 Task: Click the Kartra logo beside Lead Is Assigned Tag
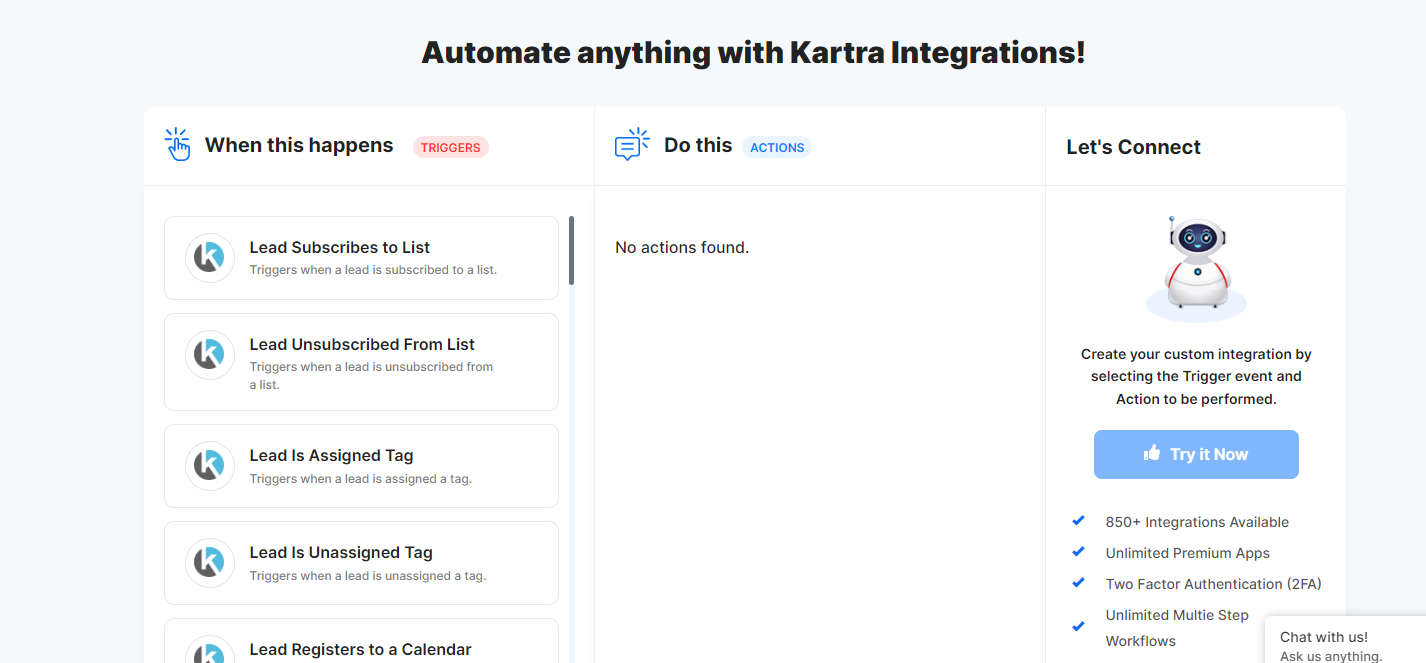pyautogui.click(x=210, y=466)
